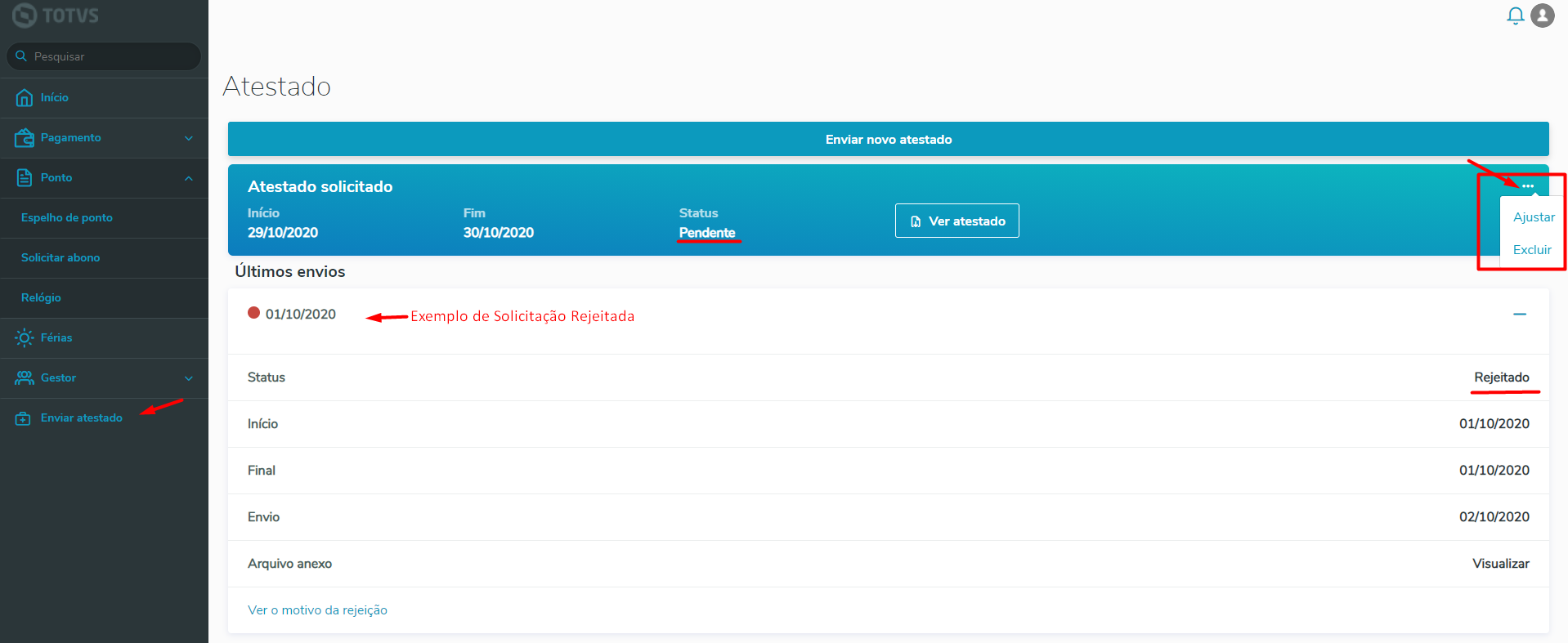Expand the Gestor chevron
Viewport: 1568px width, 643px height.
pyautogui.click(x=189, y=378)
